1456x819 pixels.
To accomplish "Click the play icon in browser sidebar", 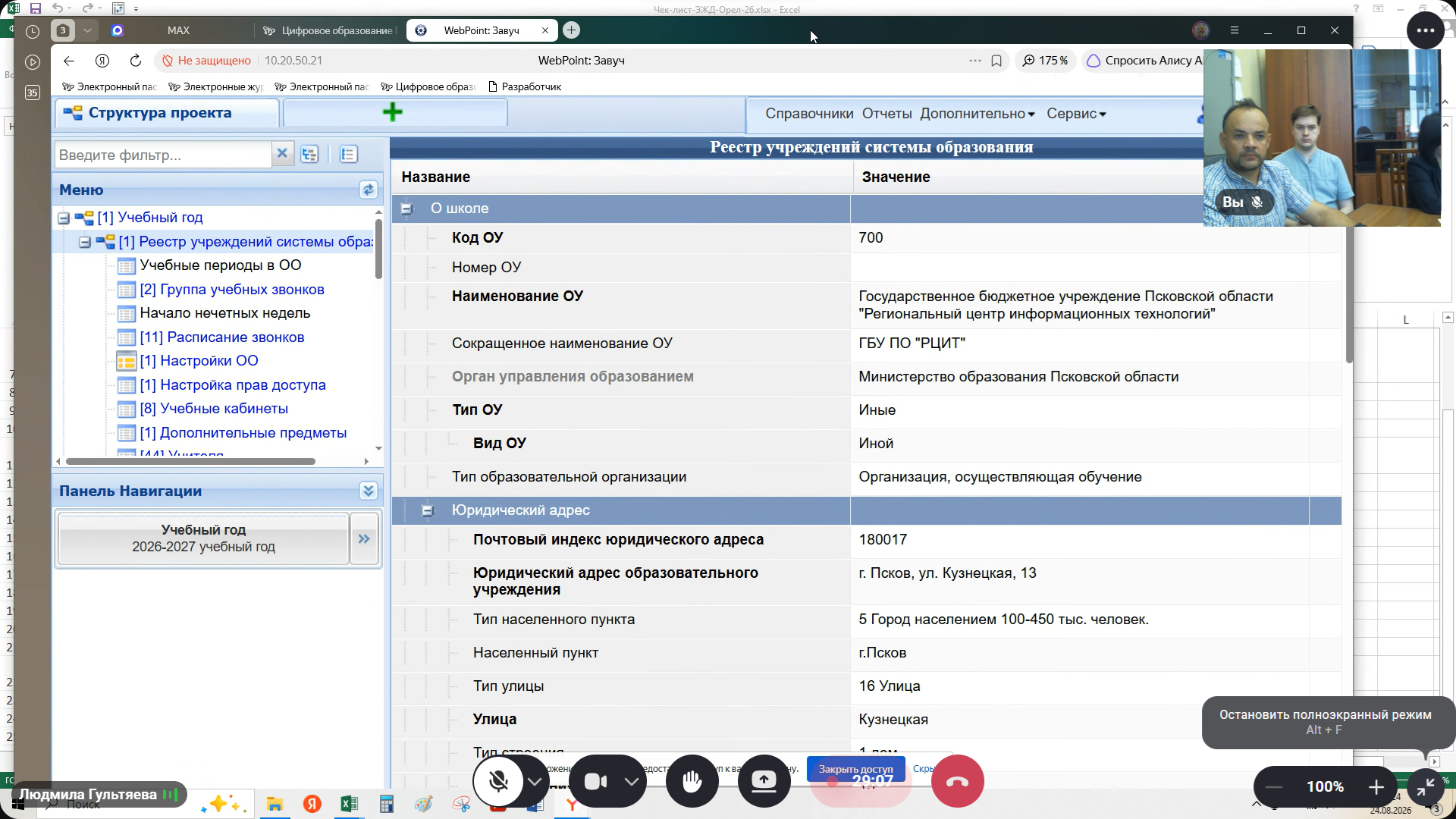I will point(33,62).
